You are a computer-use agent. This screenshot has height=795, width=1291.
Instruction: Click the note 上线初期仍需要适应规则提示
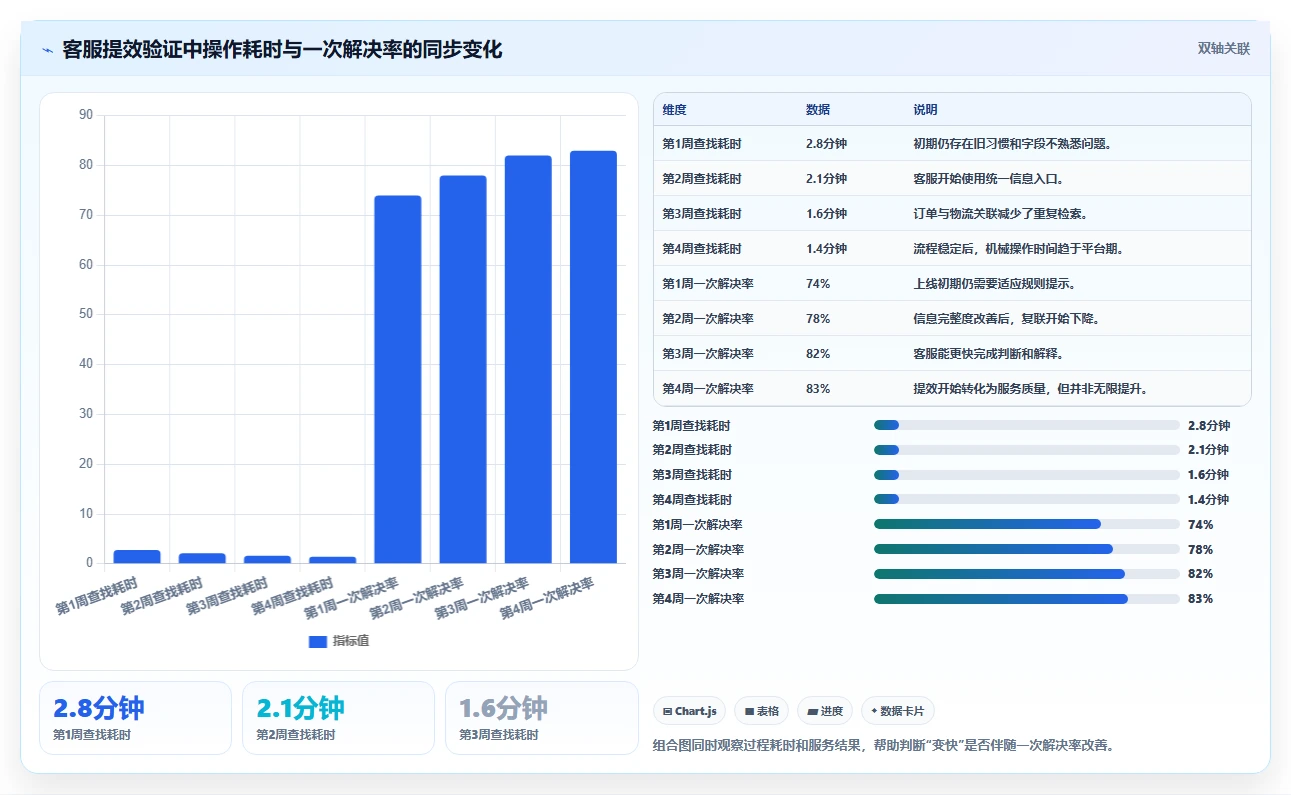(995, 283)
